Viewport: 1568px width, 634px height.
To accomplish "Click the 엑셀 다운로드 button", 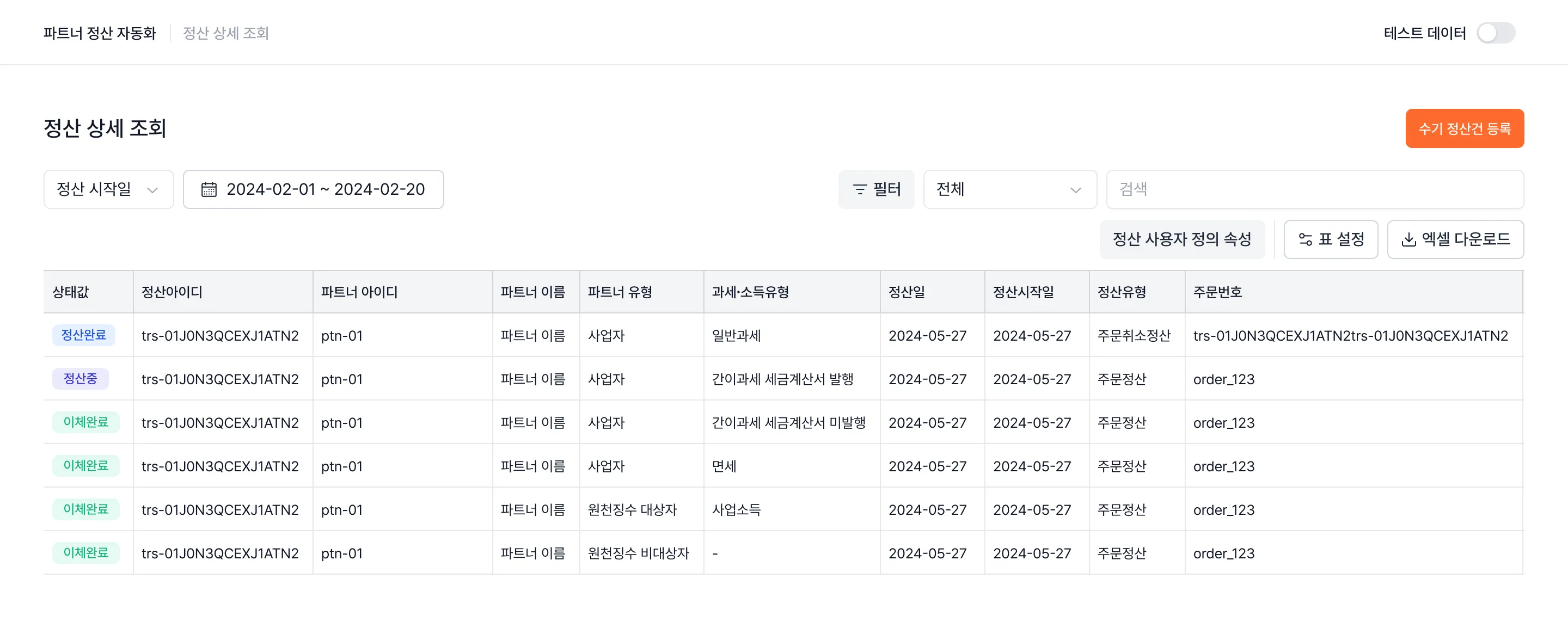I will point(1455,239).
